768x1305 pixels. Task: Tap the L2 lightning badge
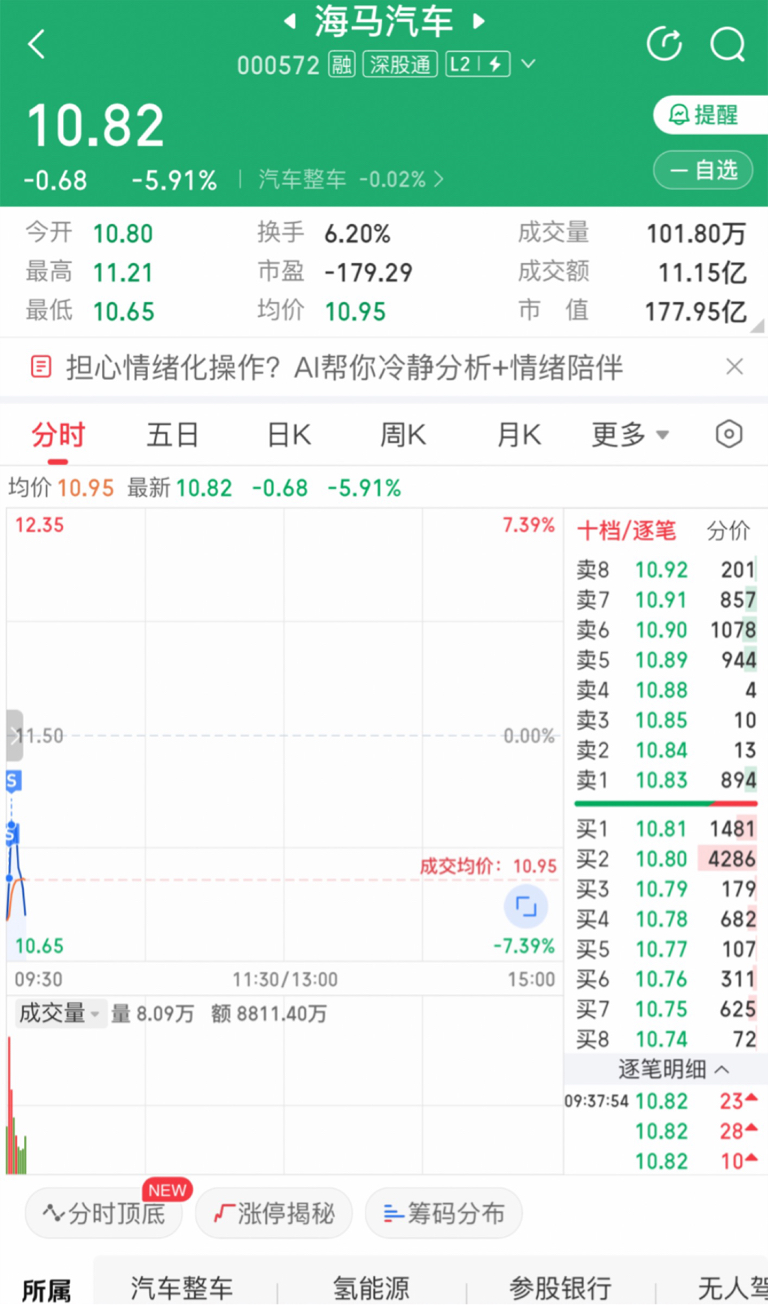(478, 65)
